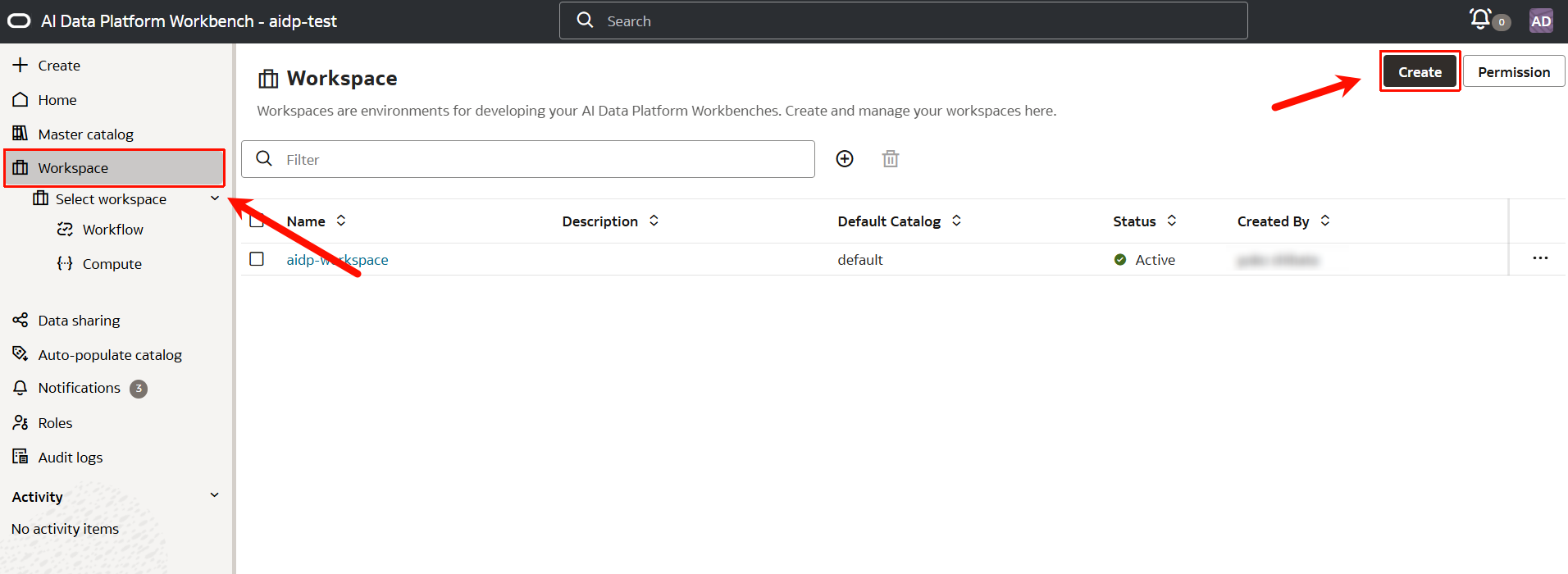
Task: Select Workspace in the sidebar
Action: pyautogui.click(x=115, y=168)
